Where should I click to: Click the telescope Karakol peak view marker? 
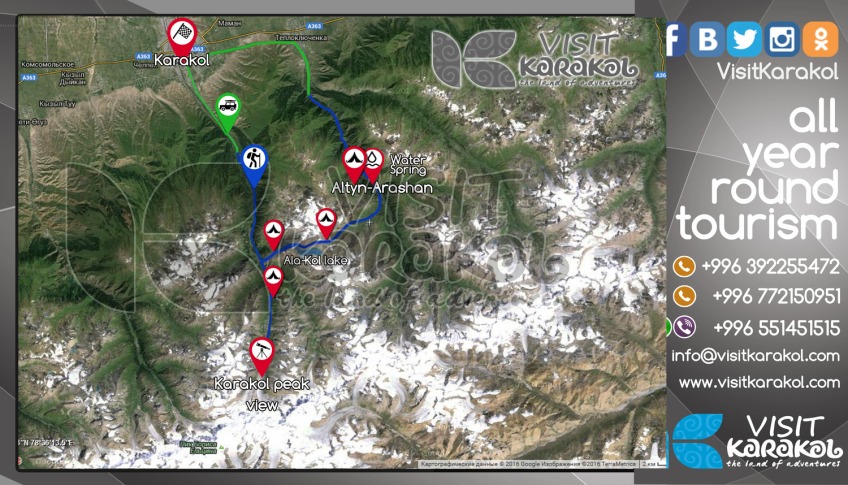pos(262,355)
